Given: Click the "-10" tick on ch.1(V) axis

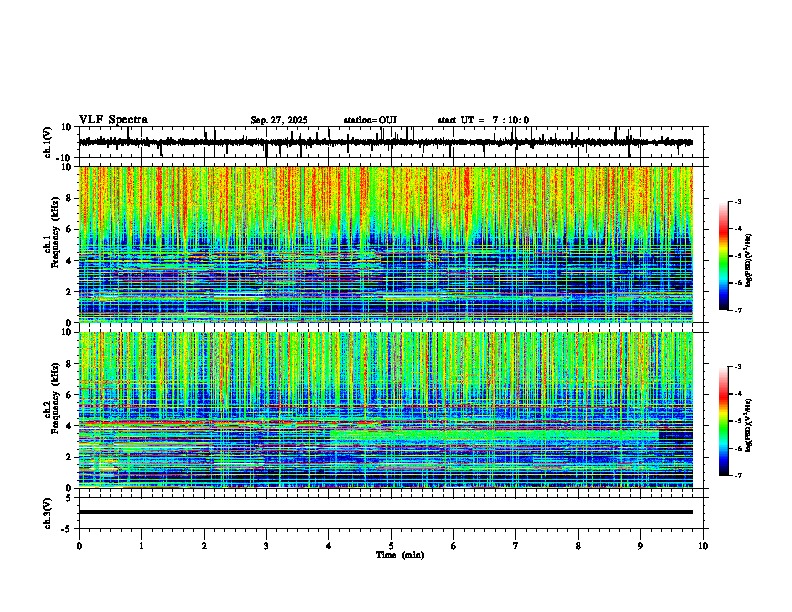Looking at the screenshot, I should click(65, 158).
